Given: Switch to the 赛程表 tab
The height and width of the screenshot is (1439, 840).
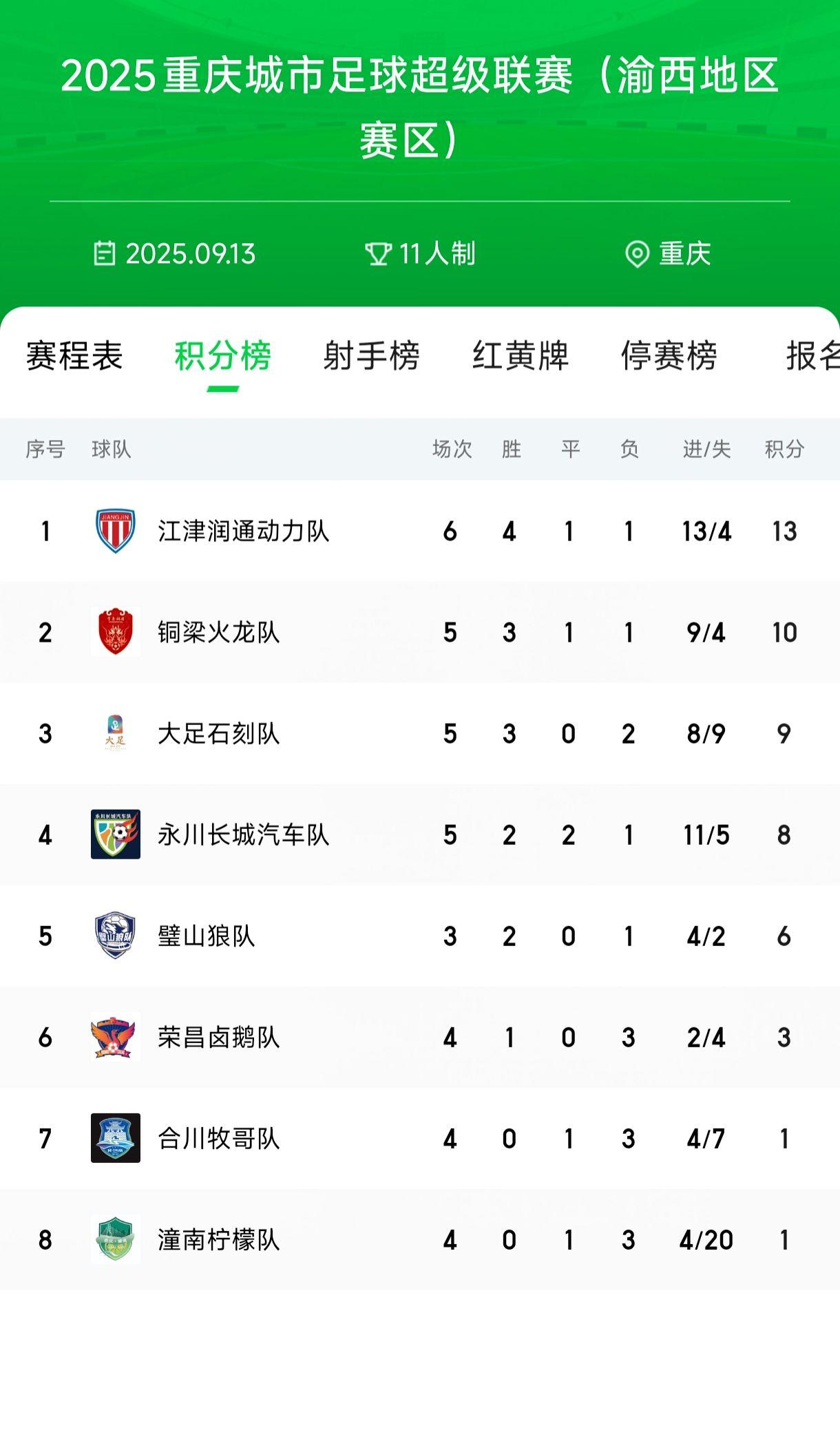Looking at the screenshot, I should coord(74,356).
